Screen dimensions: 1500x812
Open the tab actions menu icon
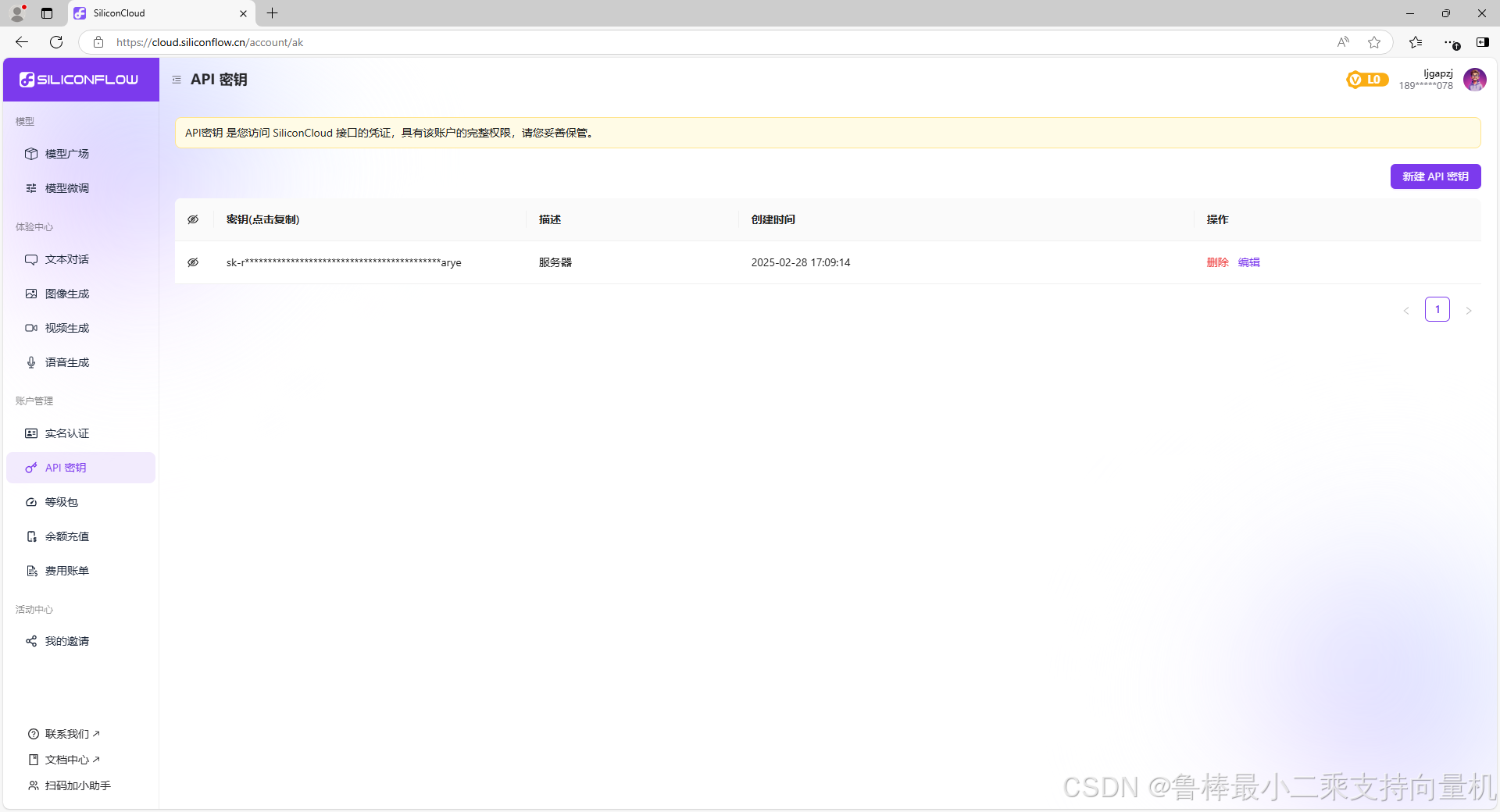point(47,13)
